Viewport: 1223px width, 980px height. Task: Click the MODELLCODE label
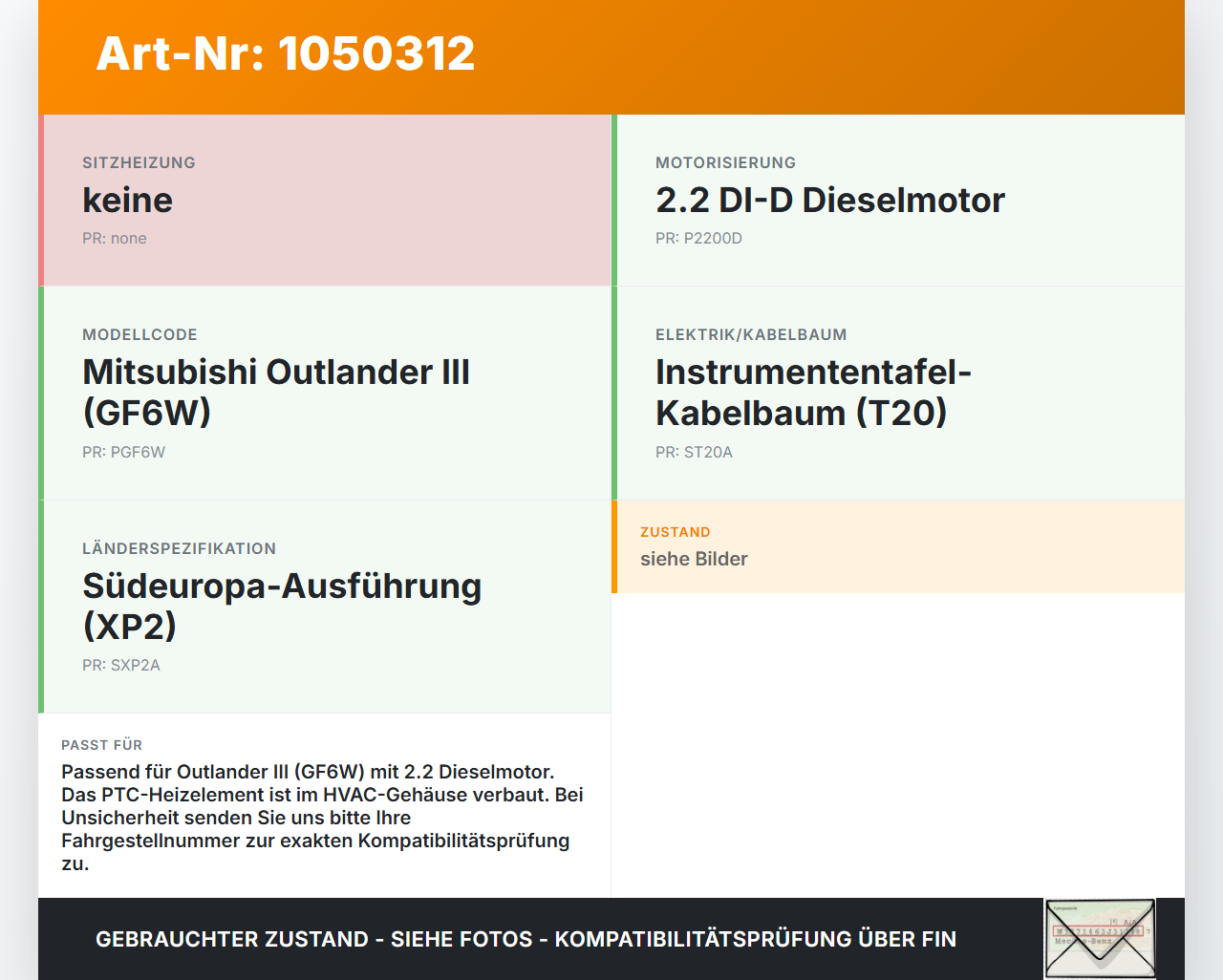tap(139, 334)
